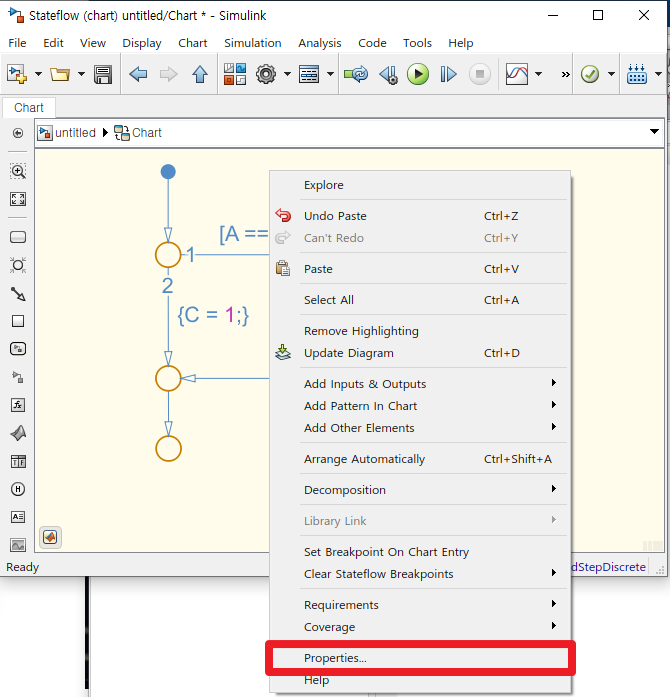Screen dimensions: 670x697
Task: Click the Build Model toolbar icon
Action: click(x=637, y=74)
